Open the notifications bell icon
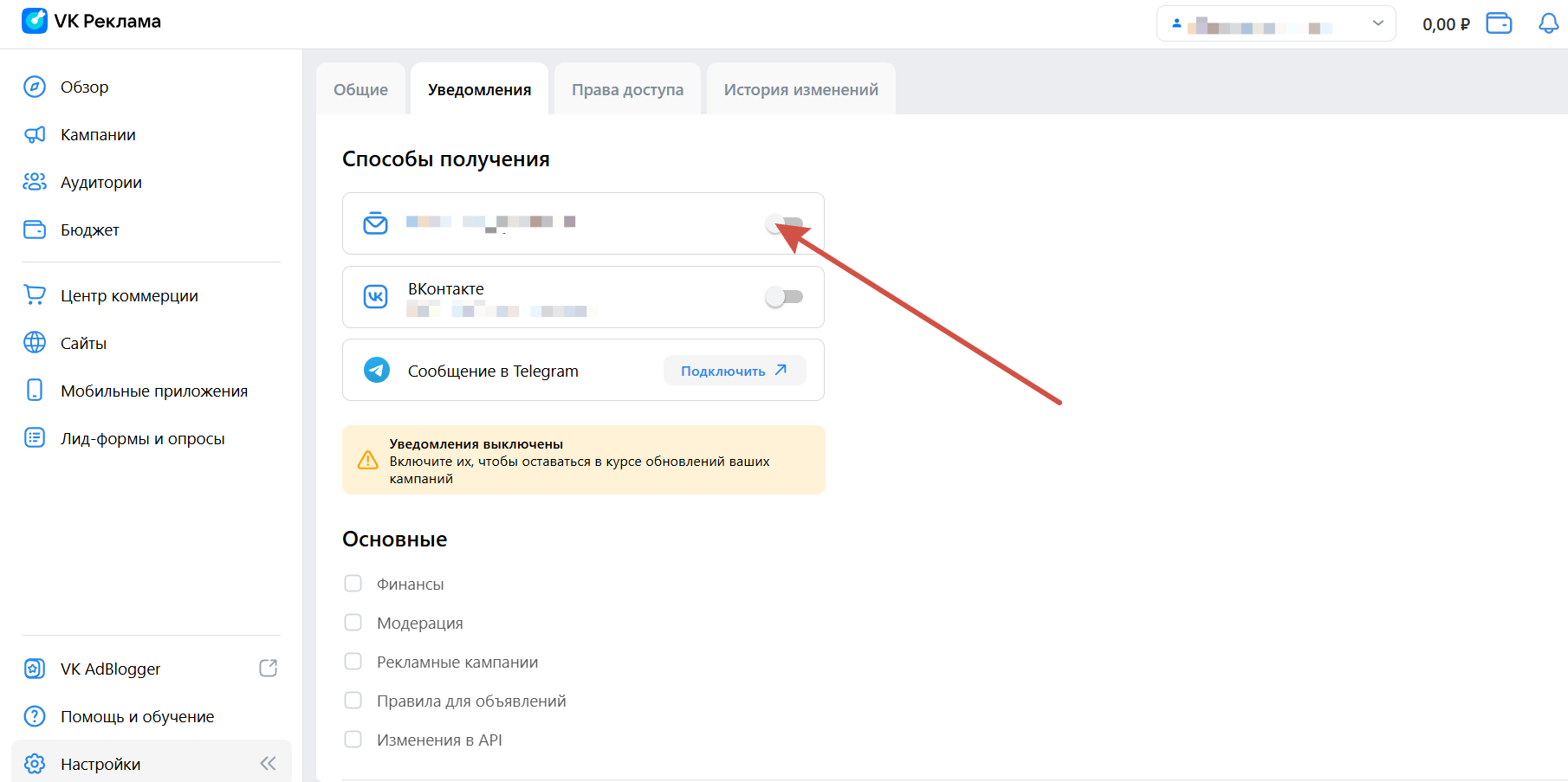Viewport: 1568px width, 782px height. [1549, 23]
